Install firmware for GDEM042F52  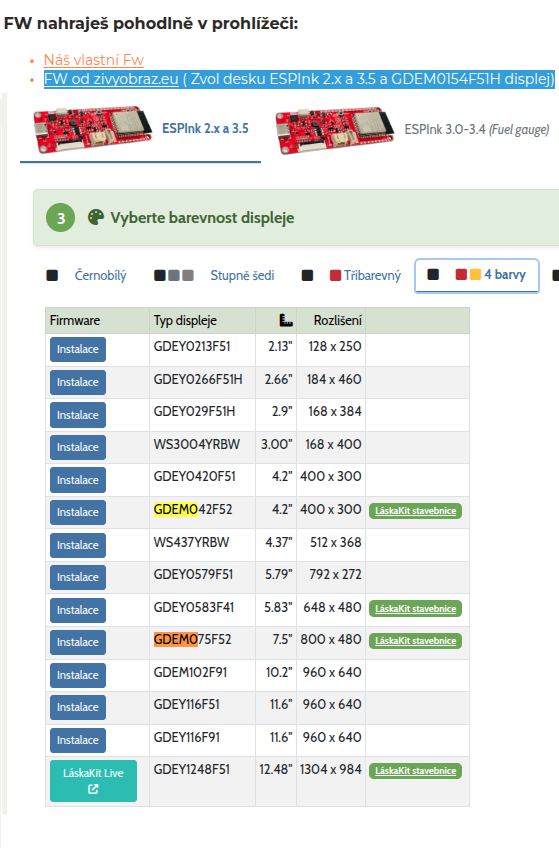point(78,512)
